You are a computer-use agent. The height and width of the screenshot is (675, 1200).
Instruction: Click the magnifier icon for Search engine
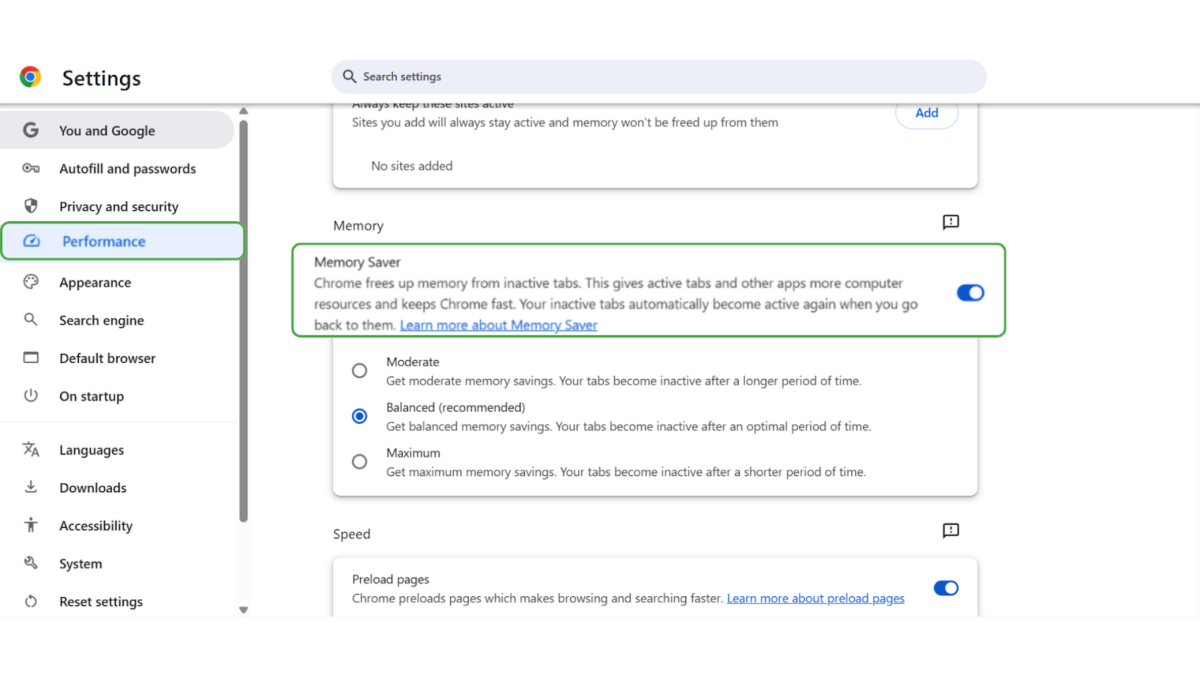31,320
